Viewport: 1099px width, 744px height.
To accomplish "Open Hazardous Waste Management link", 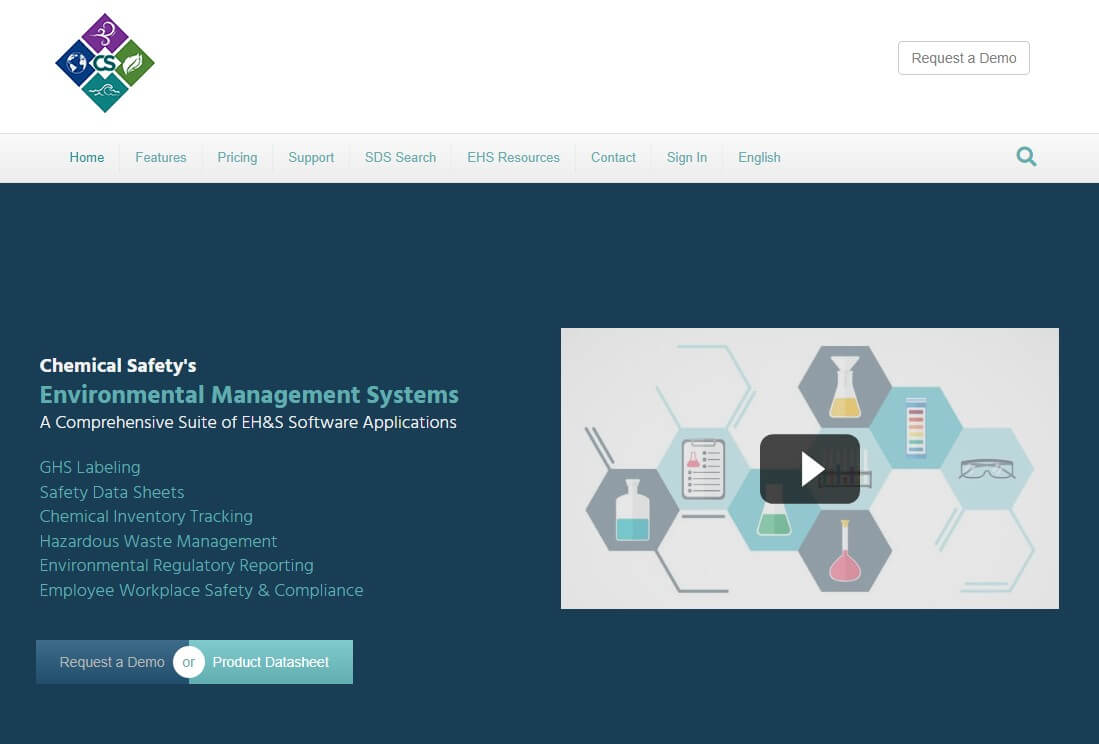I will (x=158, y=541).
